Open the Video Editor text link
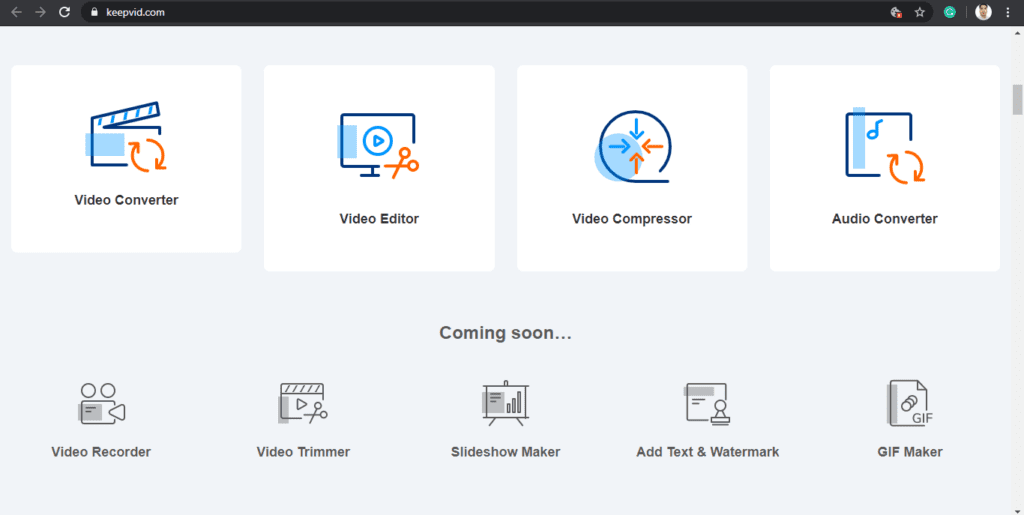The image size is (1024, 515). [x=379, y=219]
